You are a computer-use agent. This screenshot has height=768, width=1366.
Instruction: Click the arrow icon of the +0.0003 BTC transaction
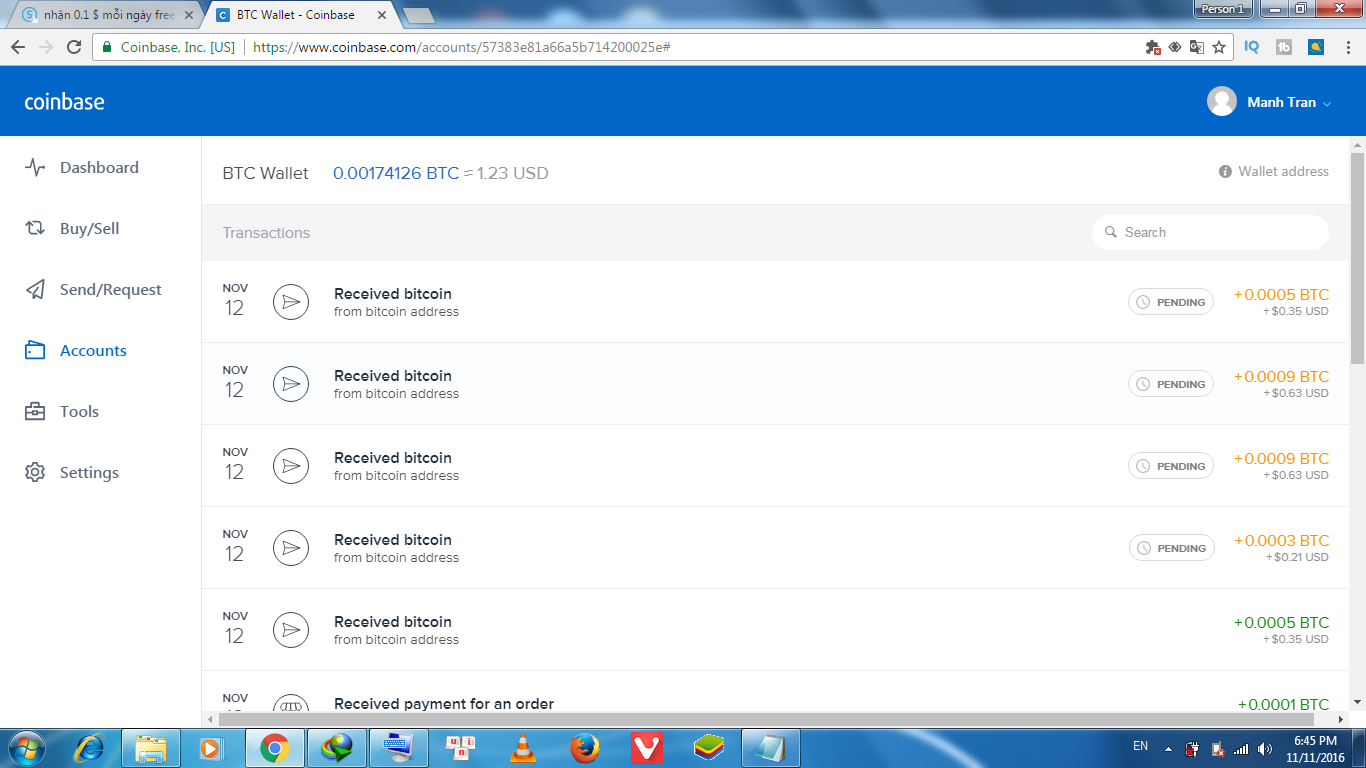tap(291, 548)
